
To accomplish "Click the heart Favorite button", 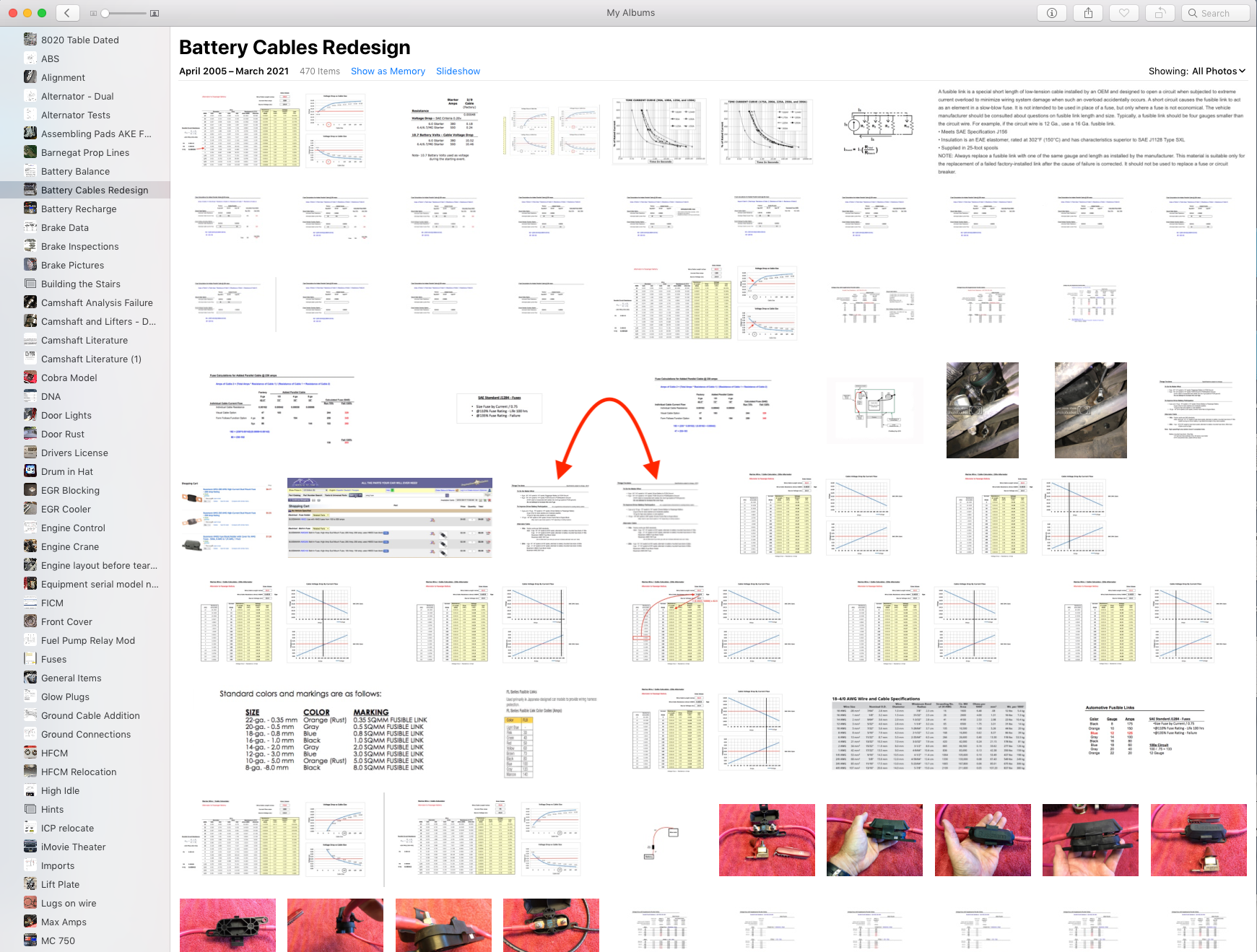I will [x=1124, y=13].
